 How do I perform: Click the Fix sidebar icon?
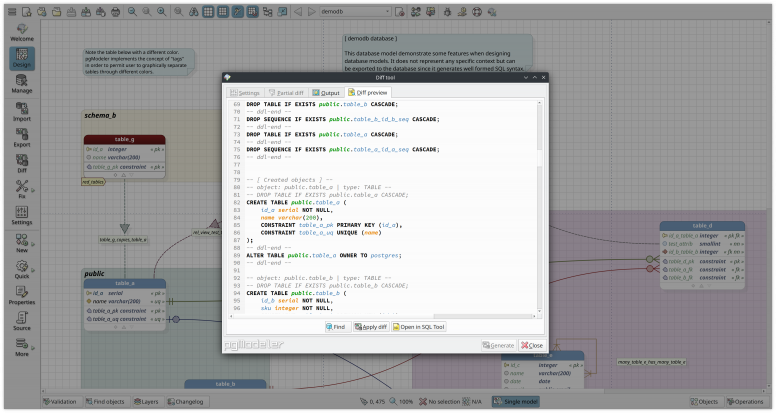tap(22, 189)
